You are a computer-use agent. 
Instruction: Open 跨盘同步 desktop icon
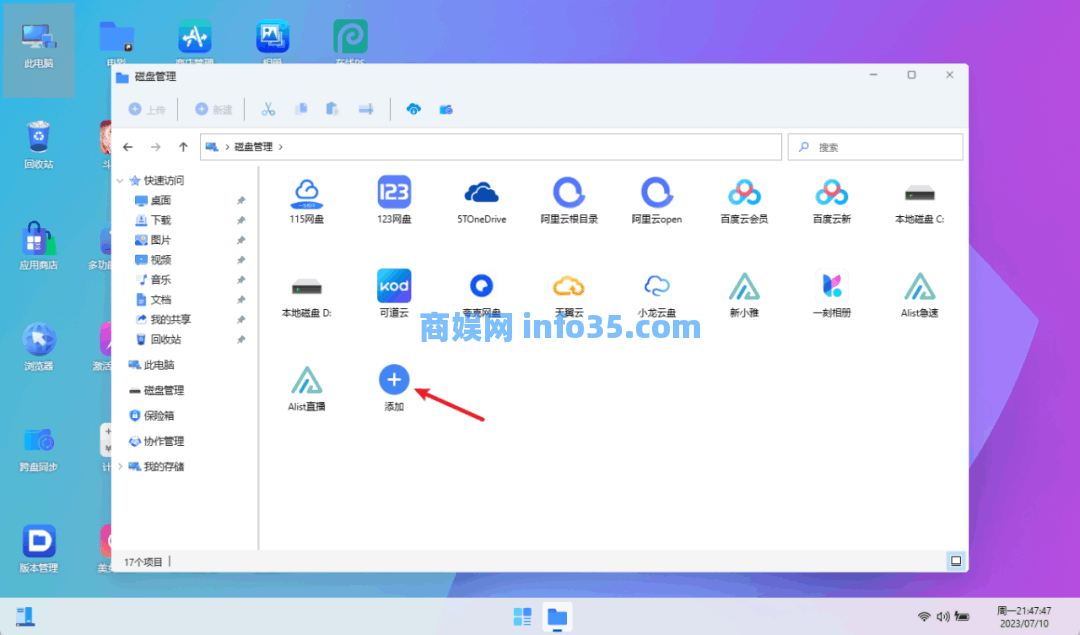pos(39,448)
